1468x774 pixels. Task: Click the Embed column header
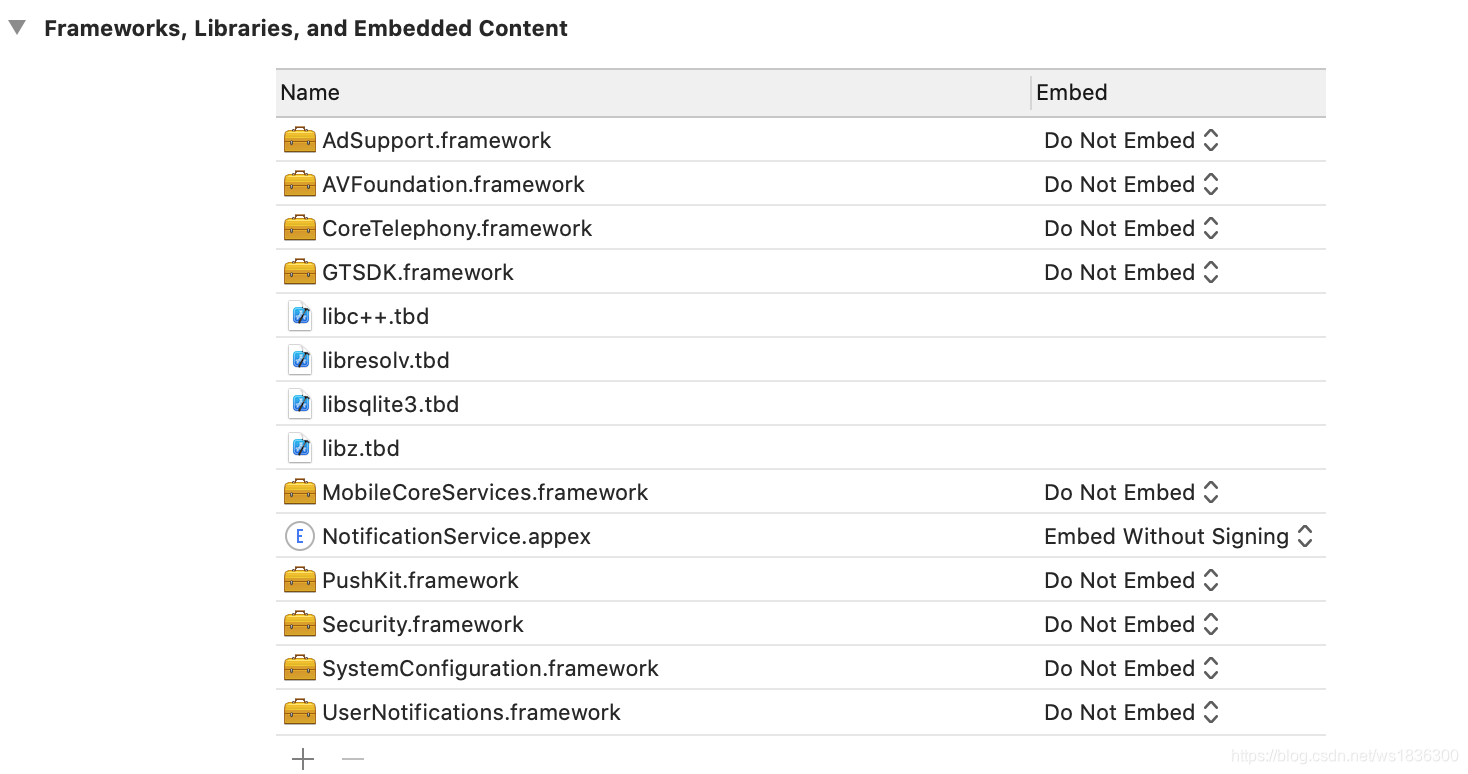(x=1072, y=92)
